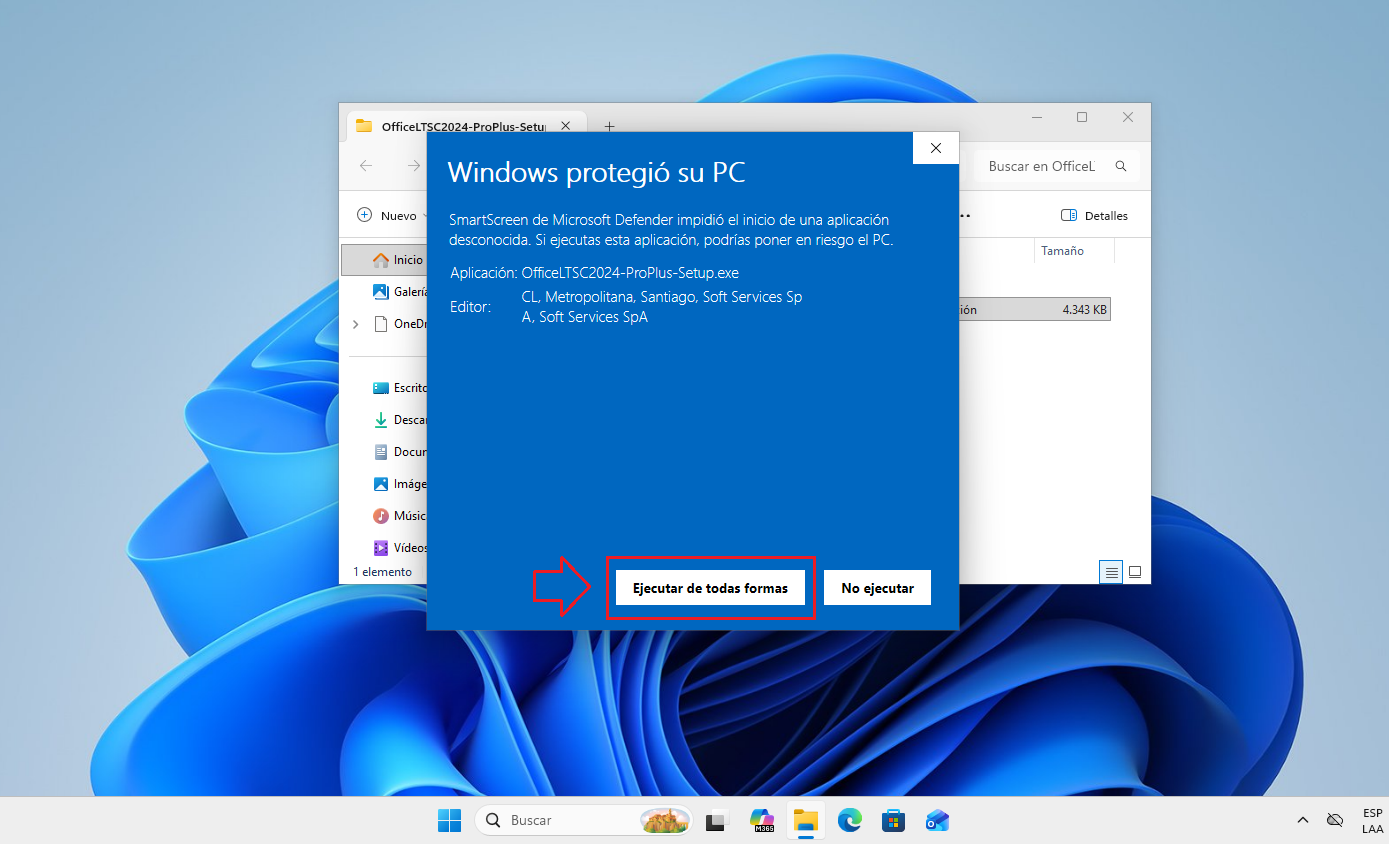The image size is (1389, 844).
Task: Add a new File Explorer tab
Action: pos(609,126)
